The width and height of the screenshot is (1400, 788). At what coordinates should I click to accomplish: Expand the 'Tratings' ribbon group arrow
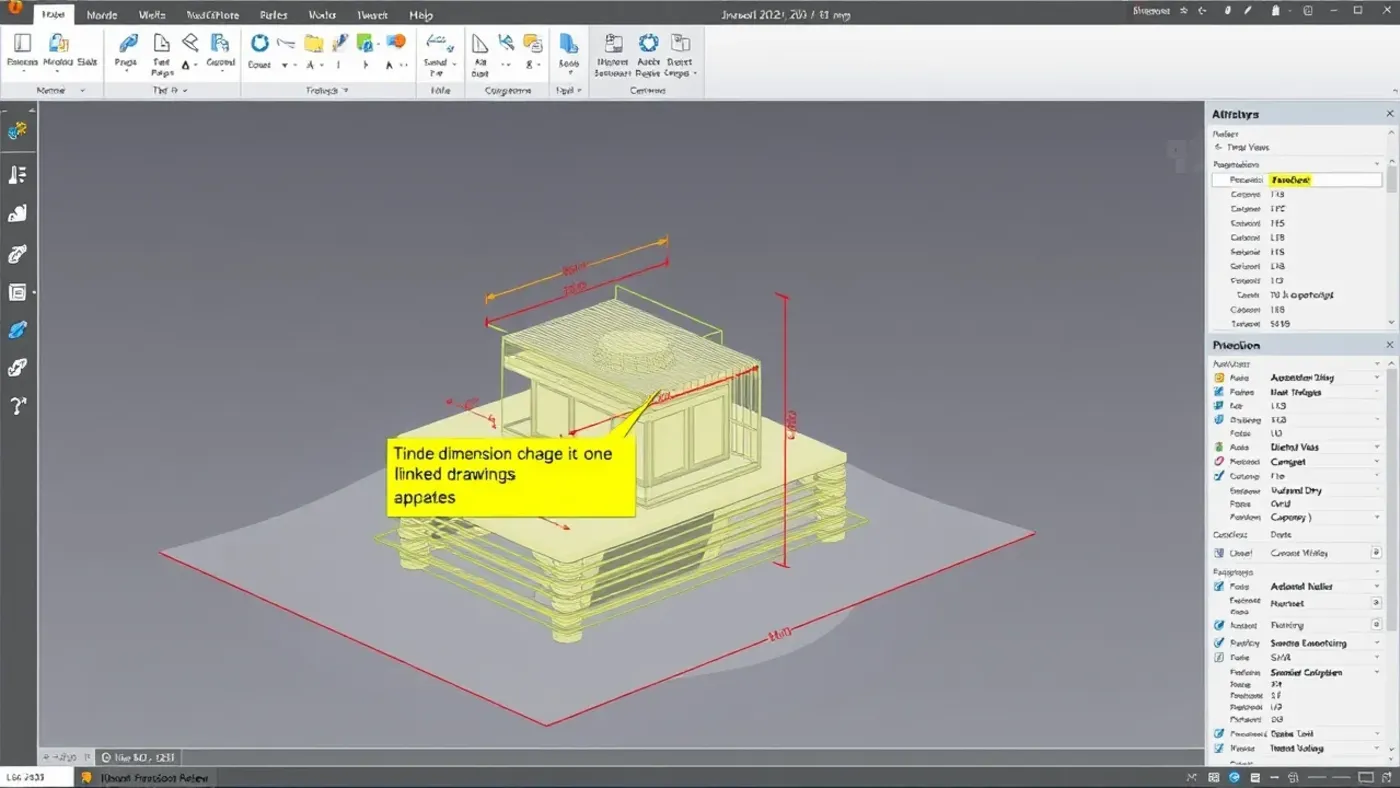point(346,91)
